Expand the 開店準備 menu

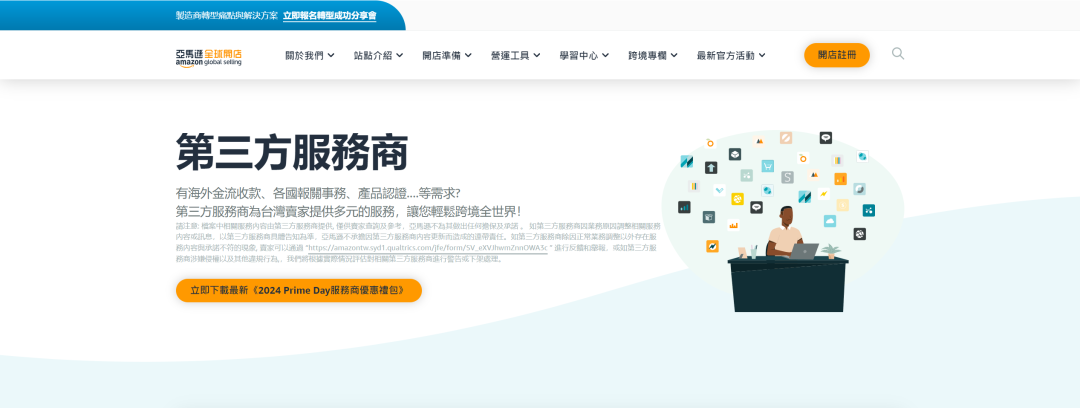447,55
